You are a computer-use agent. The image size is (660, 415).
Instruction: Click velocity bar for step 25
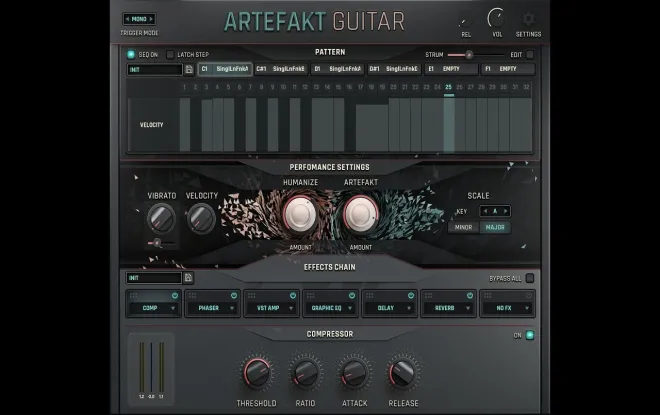pos(449,125)
